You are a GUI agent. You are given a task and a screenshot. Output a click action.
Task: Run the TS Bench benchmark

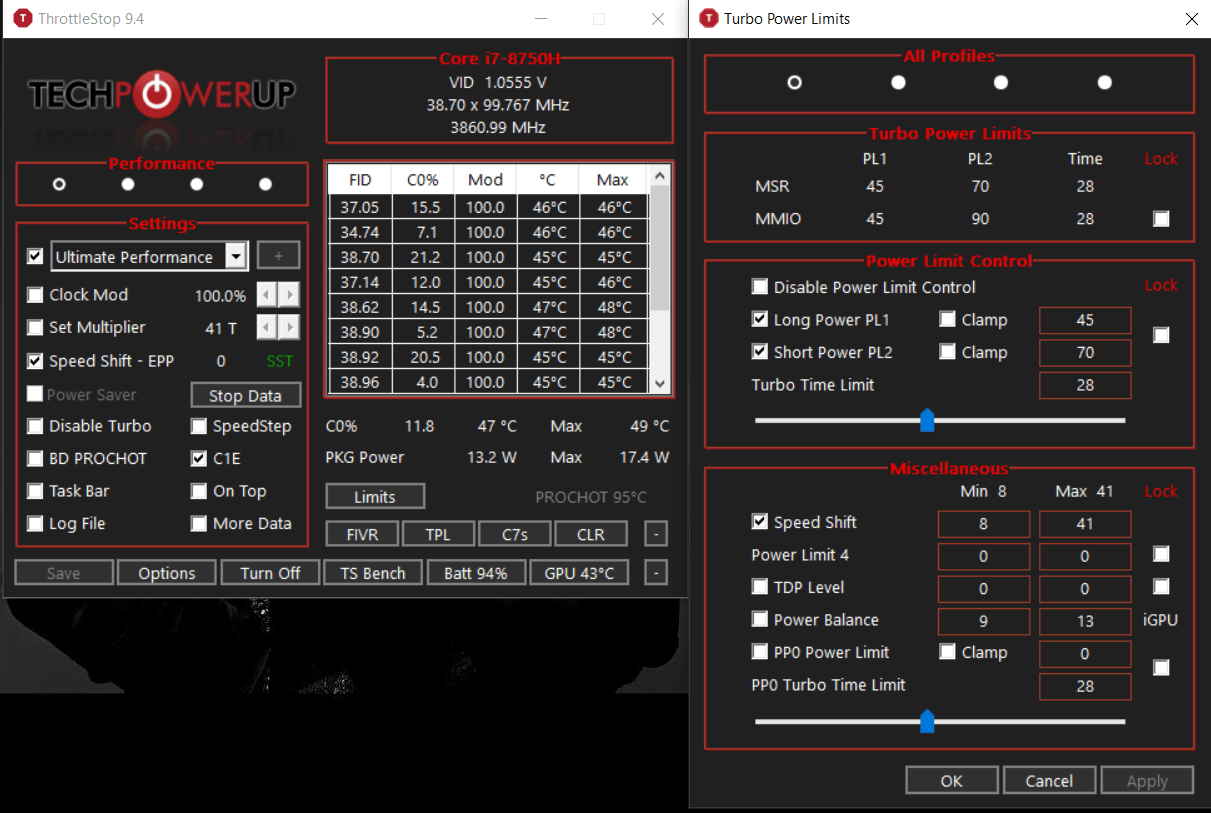pyautogui.click(x=372, y=572)
